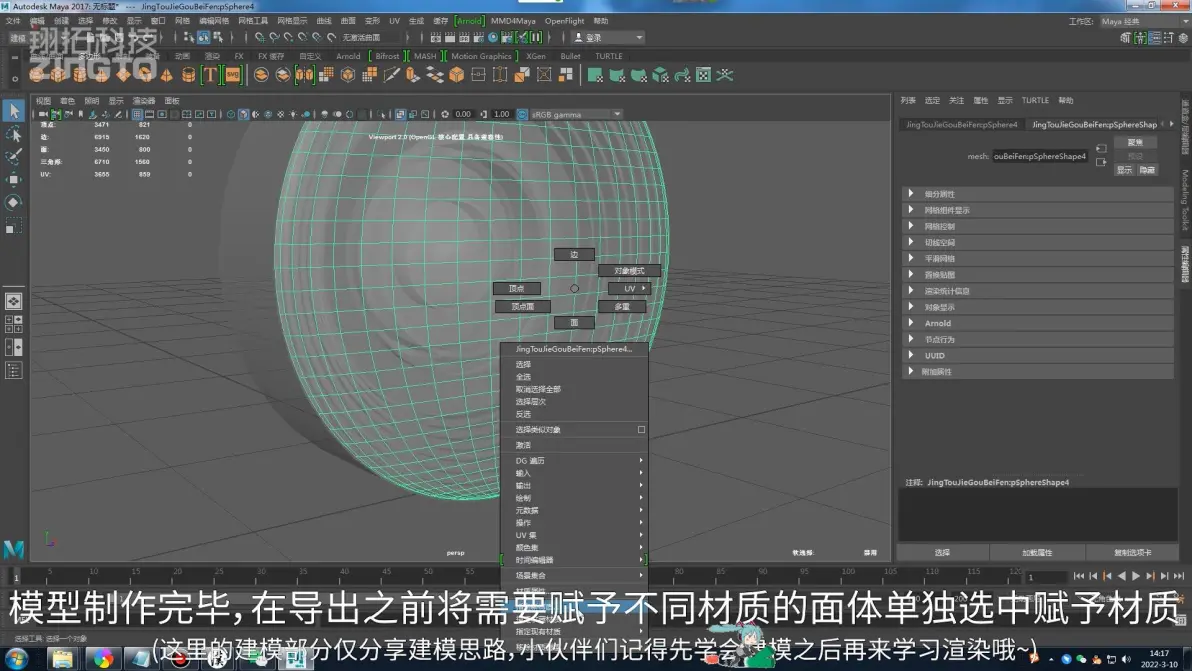Select 反选 in the context menu

pyautogui.click(x=523, y=414)
